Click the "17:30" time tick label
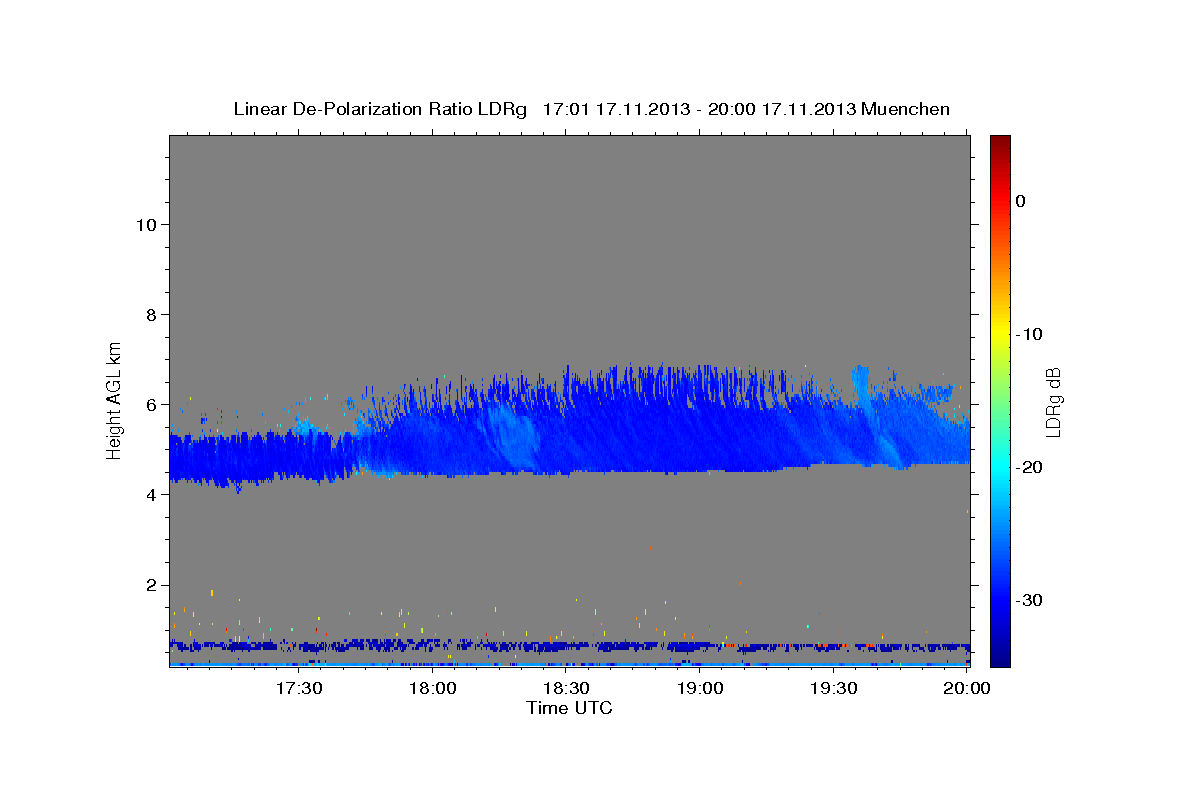1200x800 pixels. (300, 689)
